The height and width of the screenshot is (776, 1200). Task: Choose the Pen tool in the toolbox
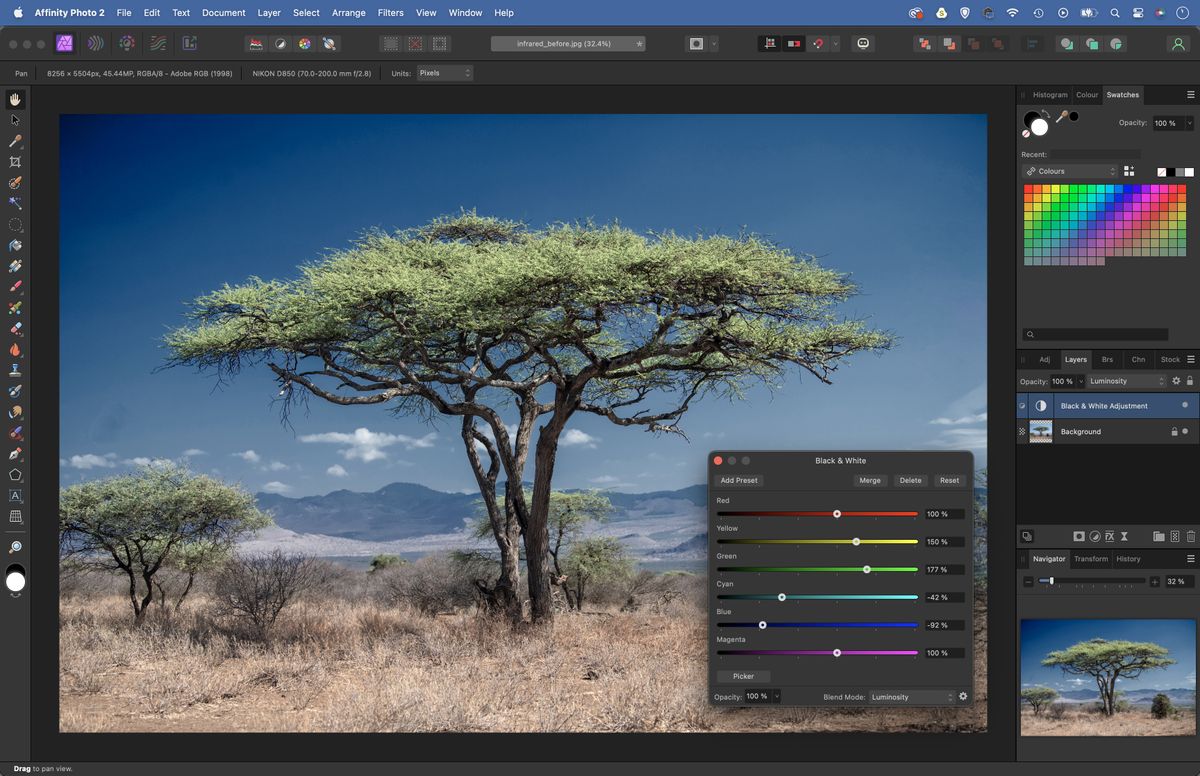(x=15, y=453)
